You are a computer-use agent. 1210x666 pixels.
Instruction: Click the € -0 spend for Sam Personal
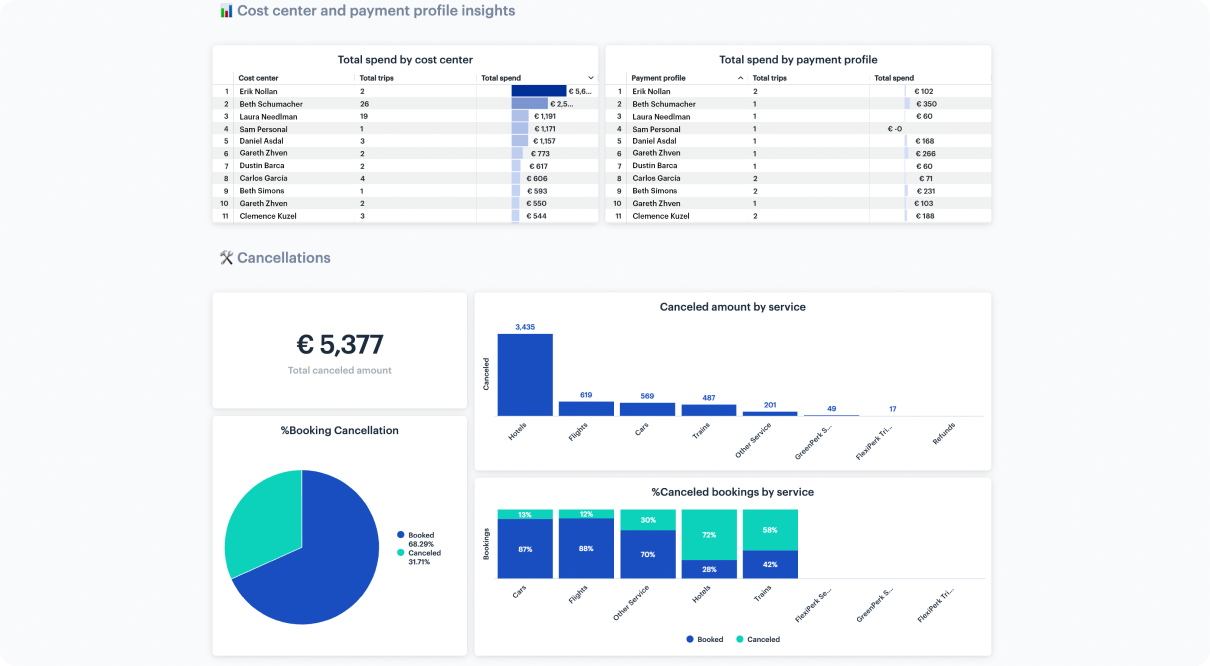pyautogui.click(x=894, y=129)
